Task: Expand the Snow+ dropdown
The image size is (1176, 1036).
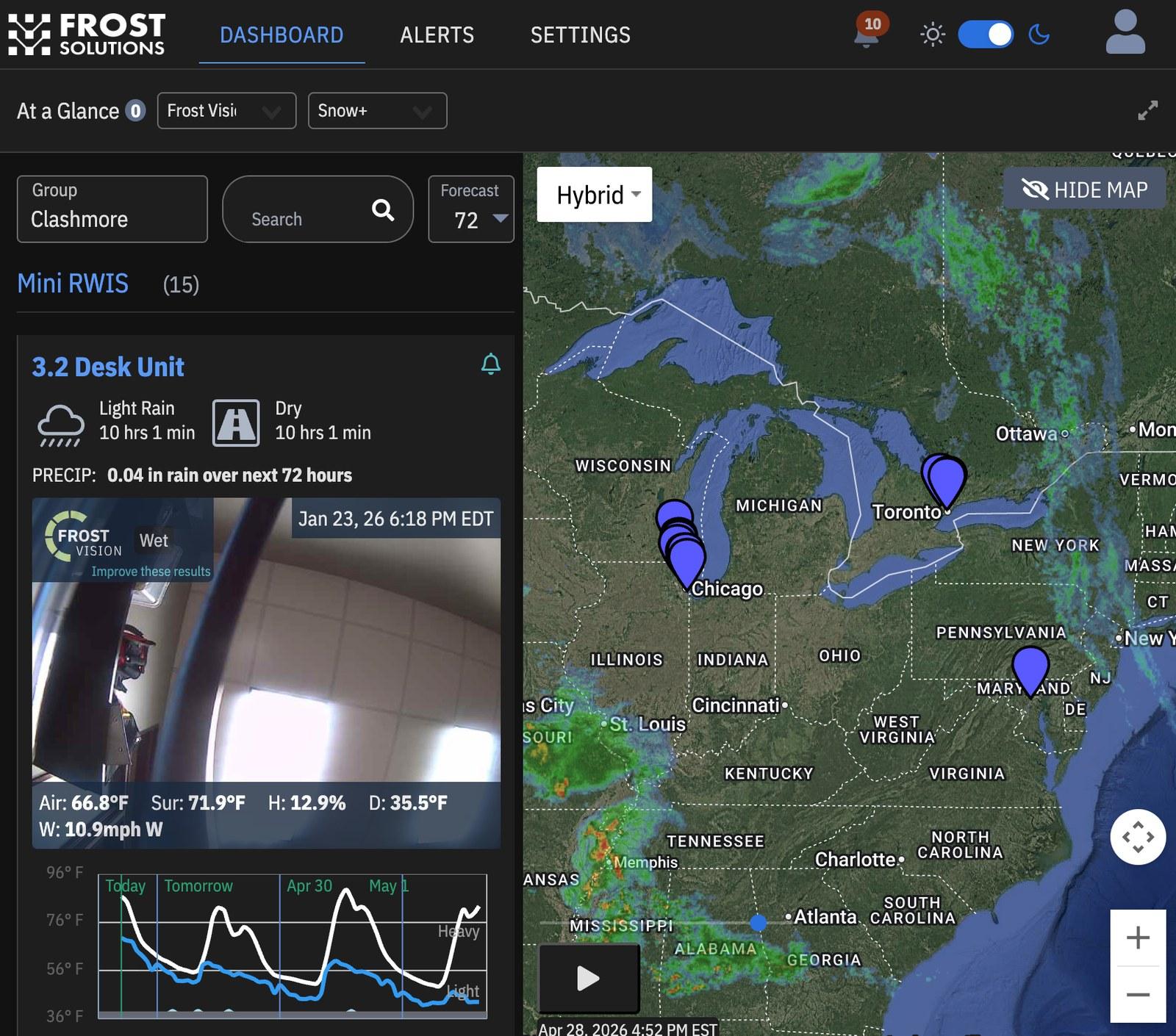Action: (377, 111)
